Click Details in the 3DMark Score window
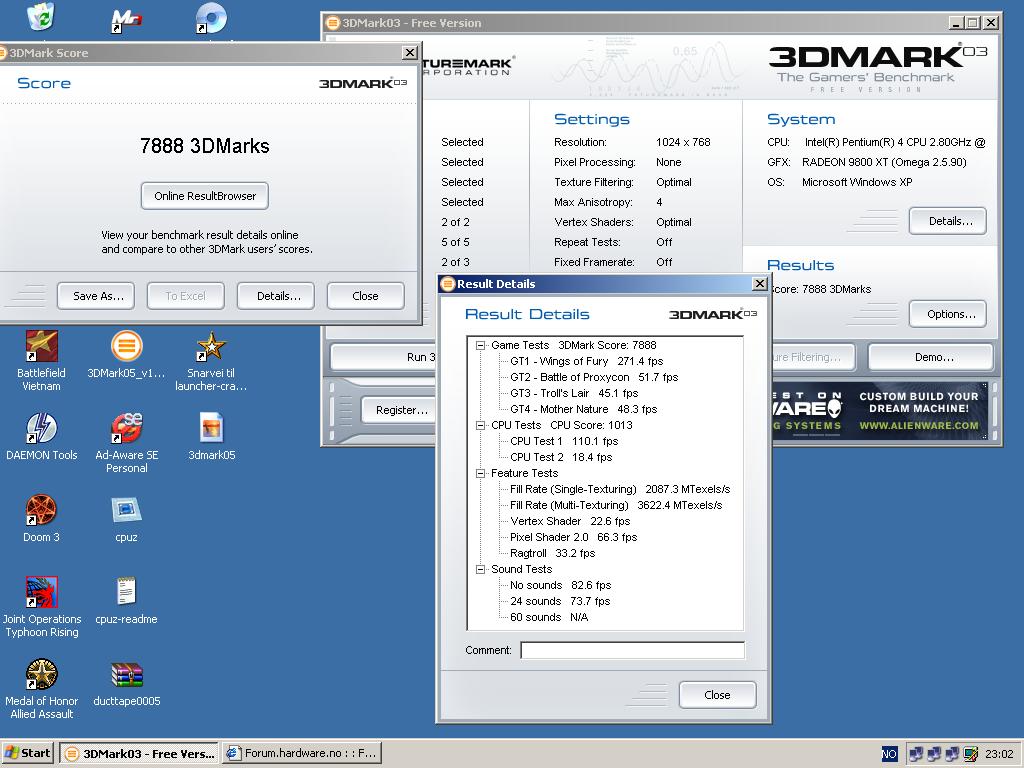 (276, 296)
